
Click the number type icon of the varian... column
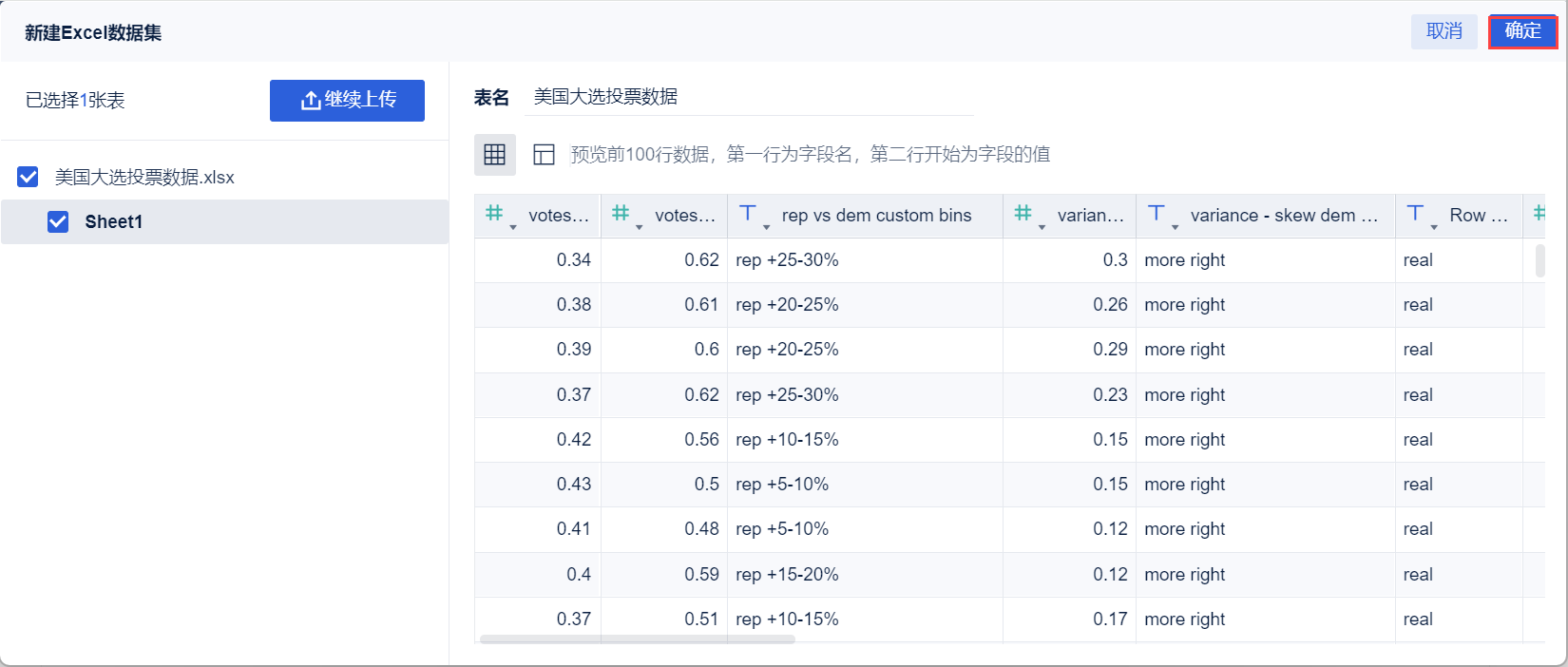point(1023,214)
